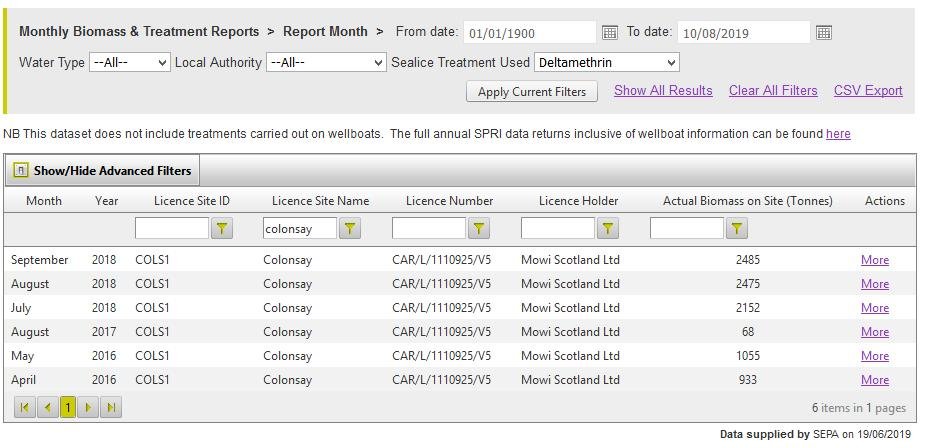Go to the last page of results
Image resolution: width=928 pixels, height=448 pixels.
(111, 408)
